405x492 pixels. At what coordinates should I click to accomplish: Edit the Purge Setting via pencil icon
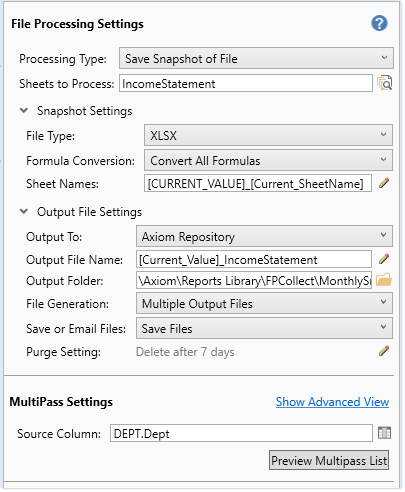coord(384,351)
